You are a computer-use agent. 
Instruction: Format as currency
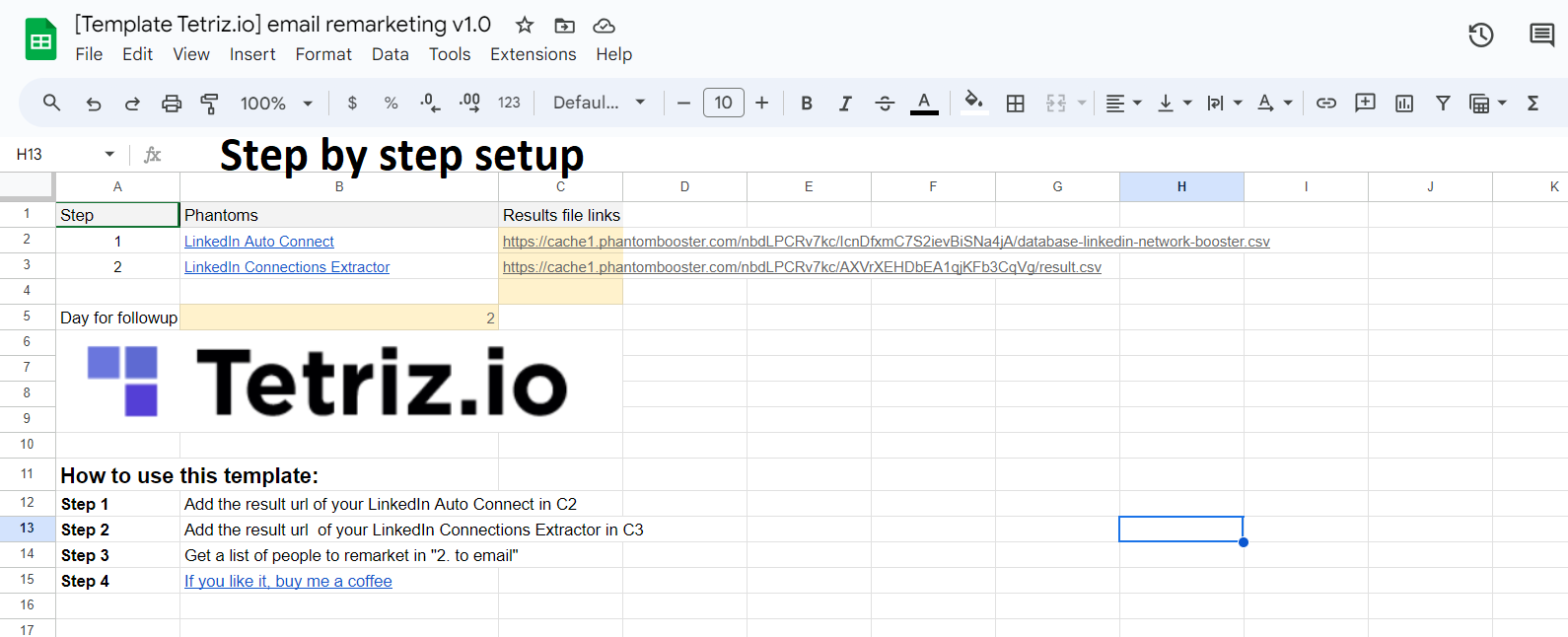pyautogui.click(x=352, y=103)
